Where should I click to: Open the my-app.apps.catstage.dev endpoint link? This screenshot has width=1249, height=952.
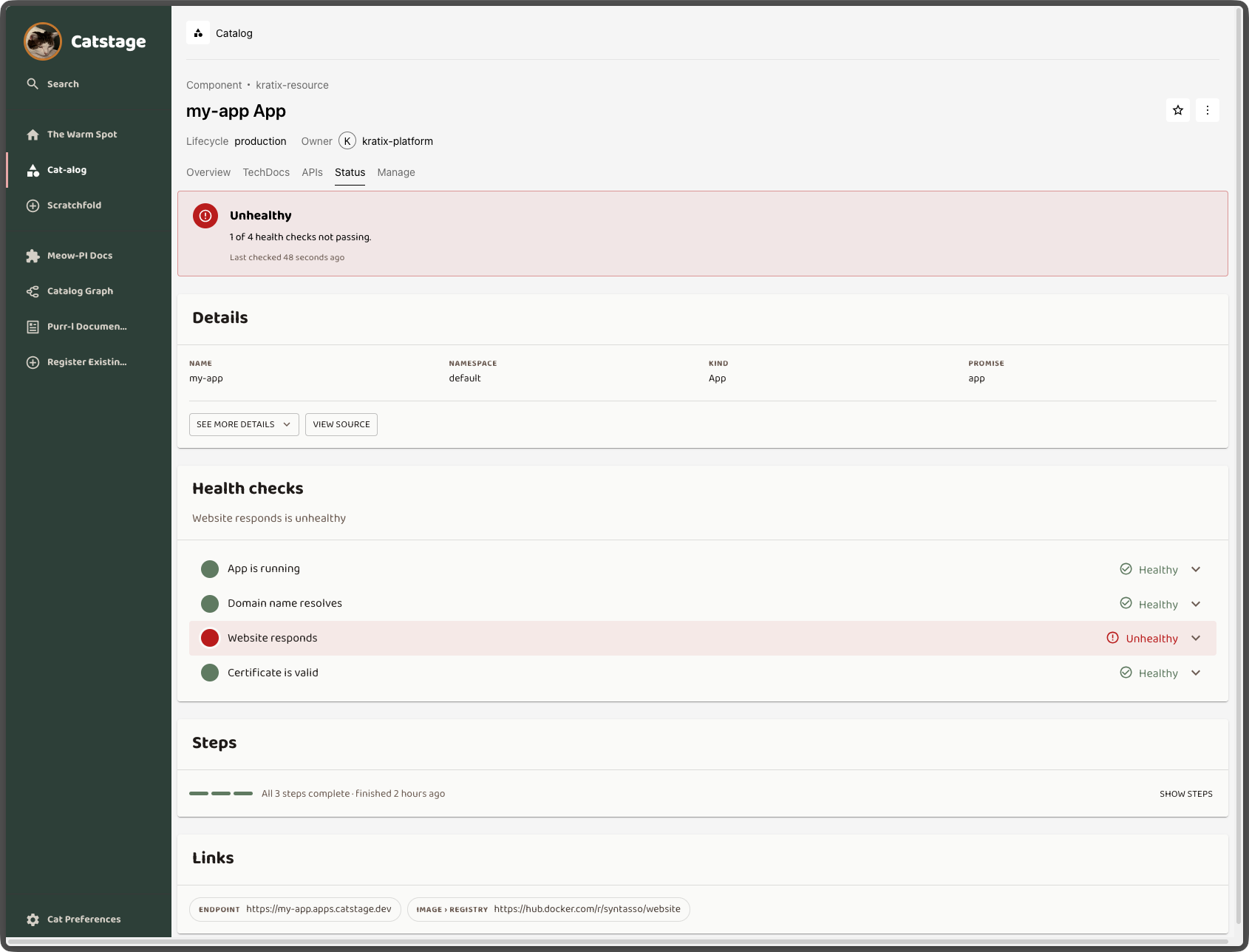pyautogui.click(x=295, y=909)
